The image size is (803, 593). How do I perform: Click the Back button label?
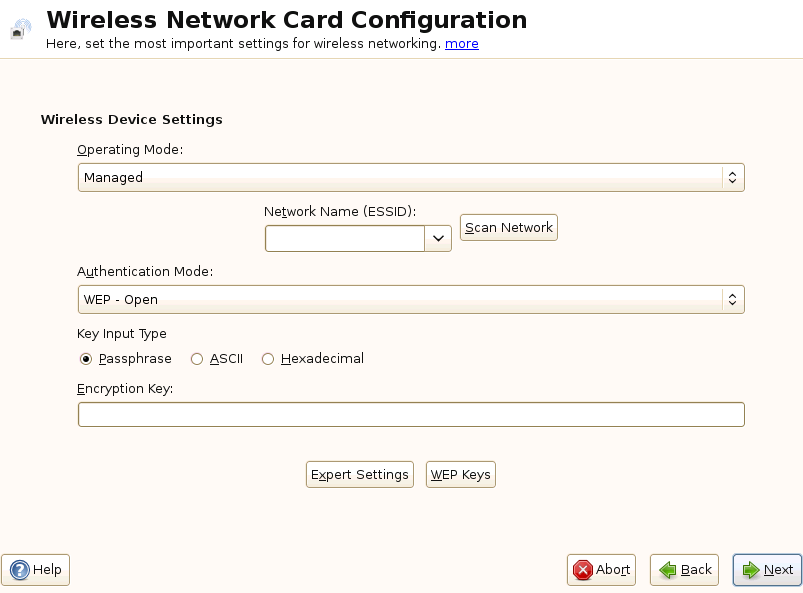click(696, 570)
